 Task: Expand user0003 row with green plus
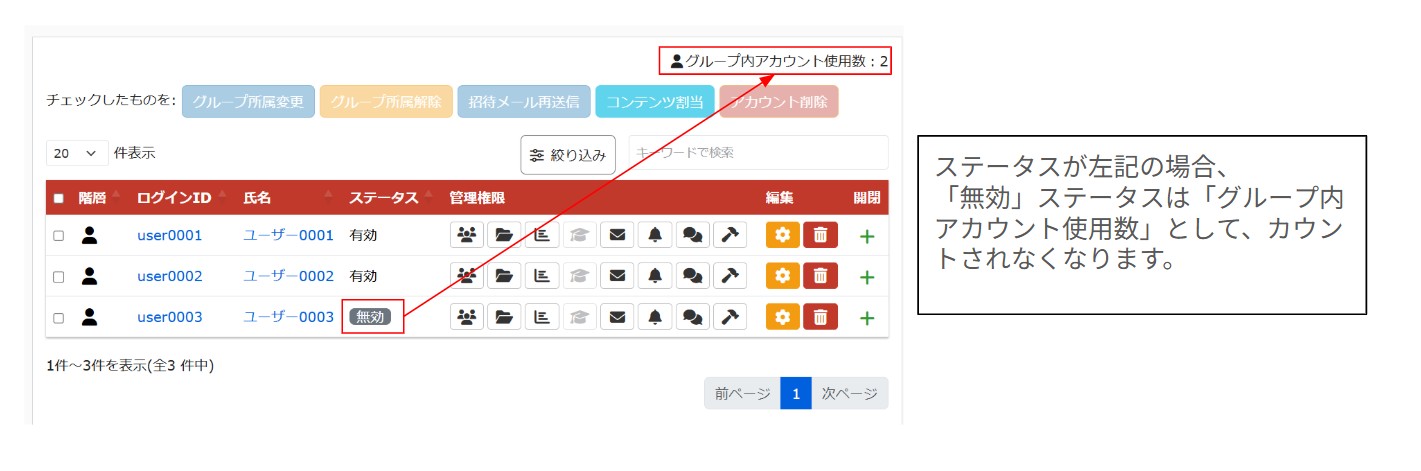coord(867,318)
